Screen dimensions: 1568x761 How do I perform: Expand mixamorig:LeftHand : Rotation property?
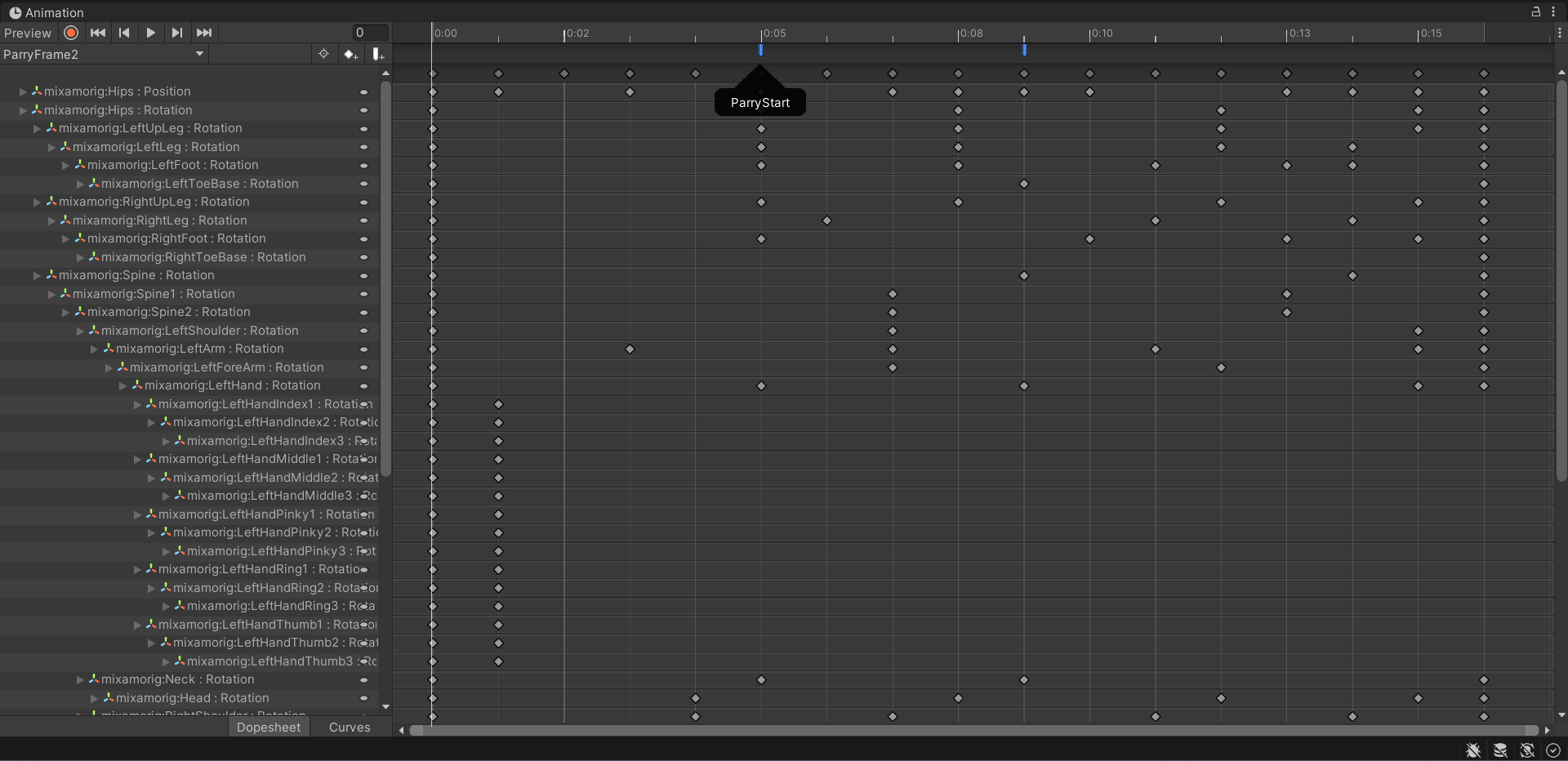click(x=123, y=385)
